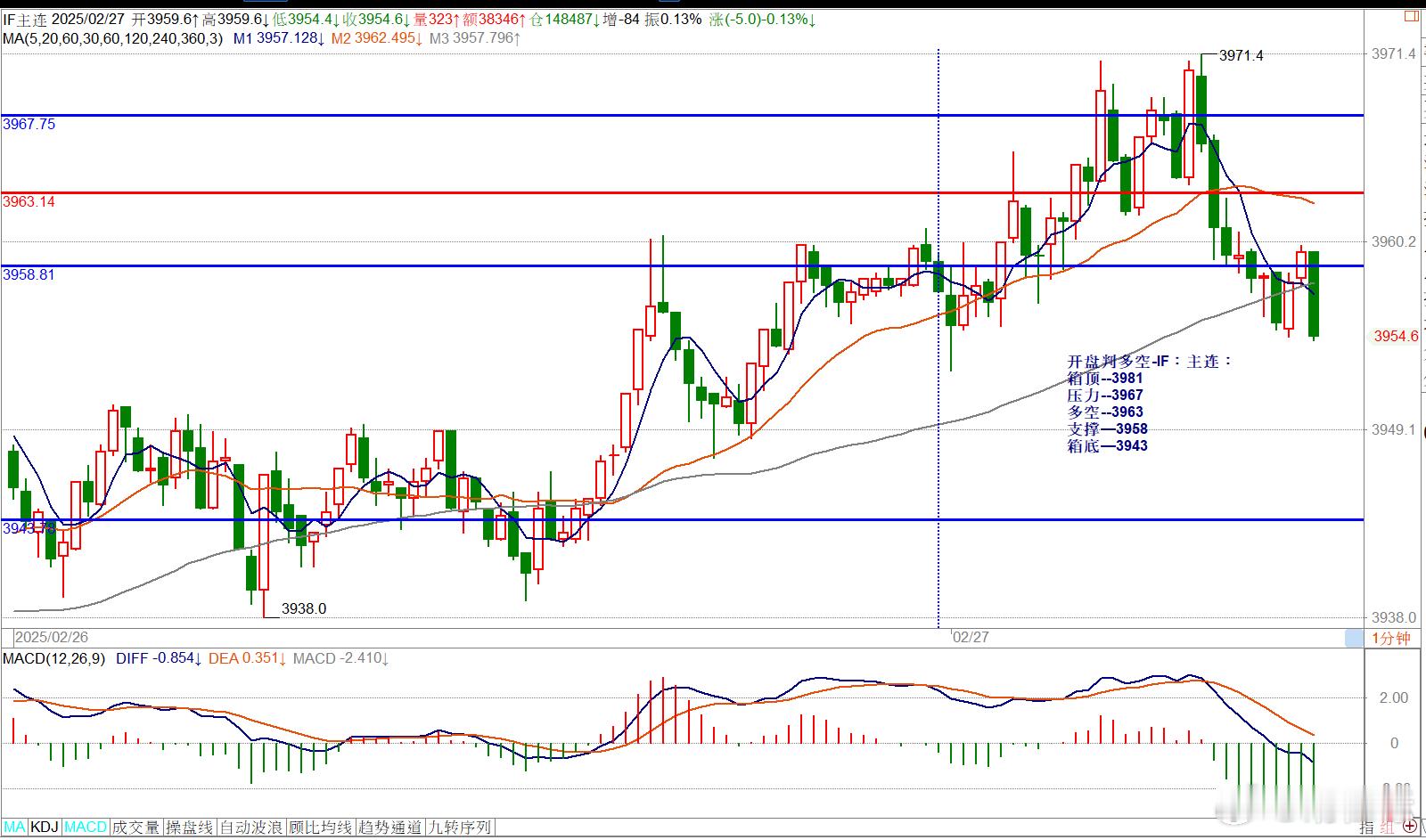Click the MA(5,20,60,30,60,120,240,360,3) parameters label
This screenshot has width=1426, height=840.
113,38
